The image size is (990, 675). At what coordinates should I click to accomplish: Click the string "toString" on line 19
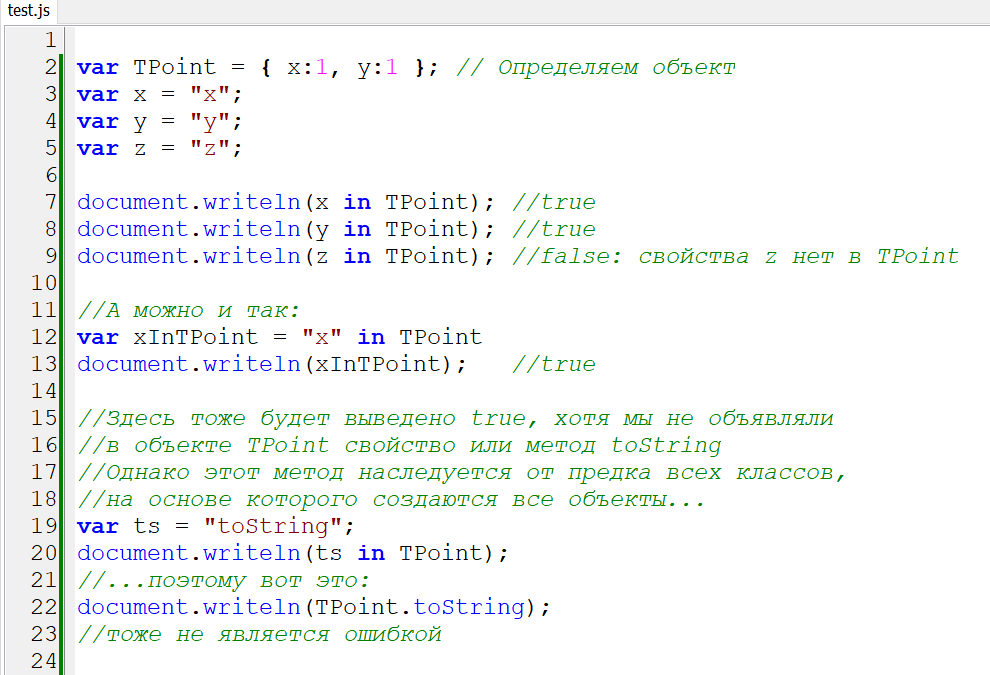click(x=273, y=526)
